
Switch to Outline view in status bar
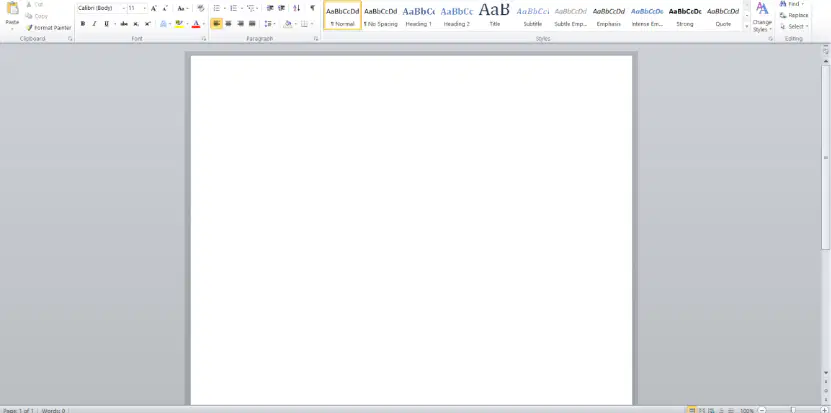click(721, 410)
